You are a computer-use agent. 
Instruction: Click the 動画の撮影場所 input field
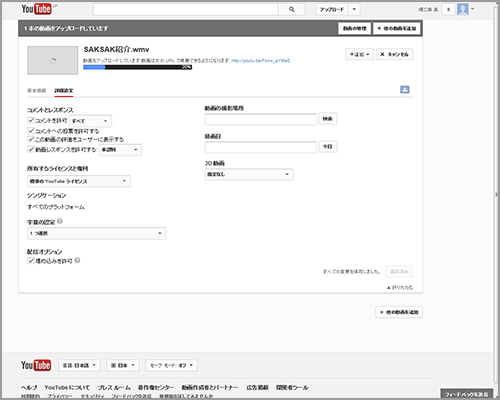click(261, 119)
